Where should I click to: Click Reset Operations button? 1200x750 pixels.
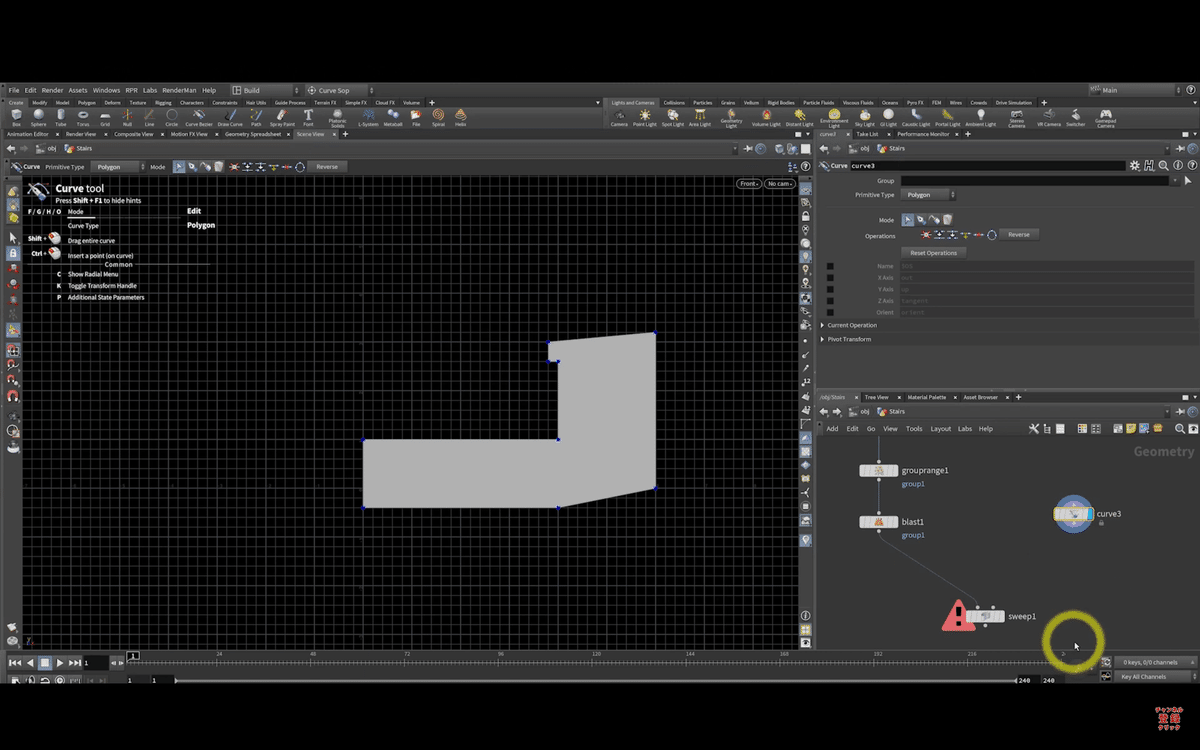point(933,253)
